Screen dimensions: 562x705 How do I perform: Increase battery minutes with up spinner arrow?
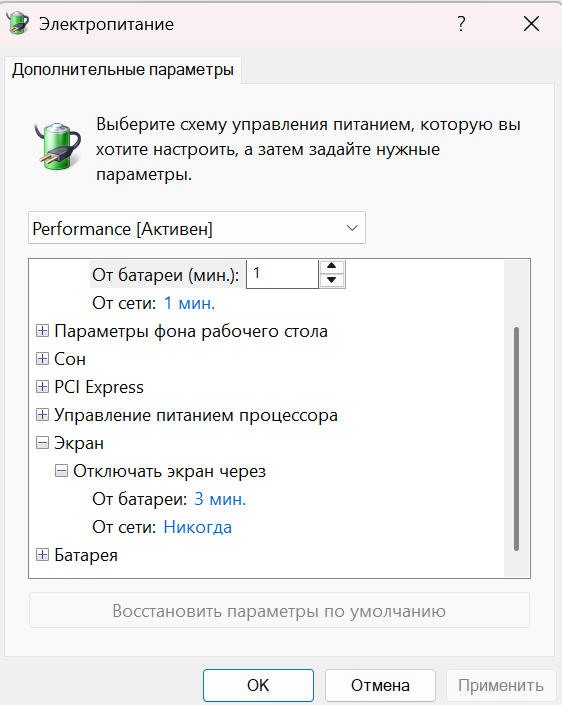[332, 267]
